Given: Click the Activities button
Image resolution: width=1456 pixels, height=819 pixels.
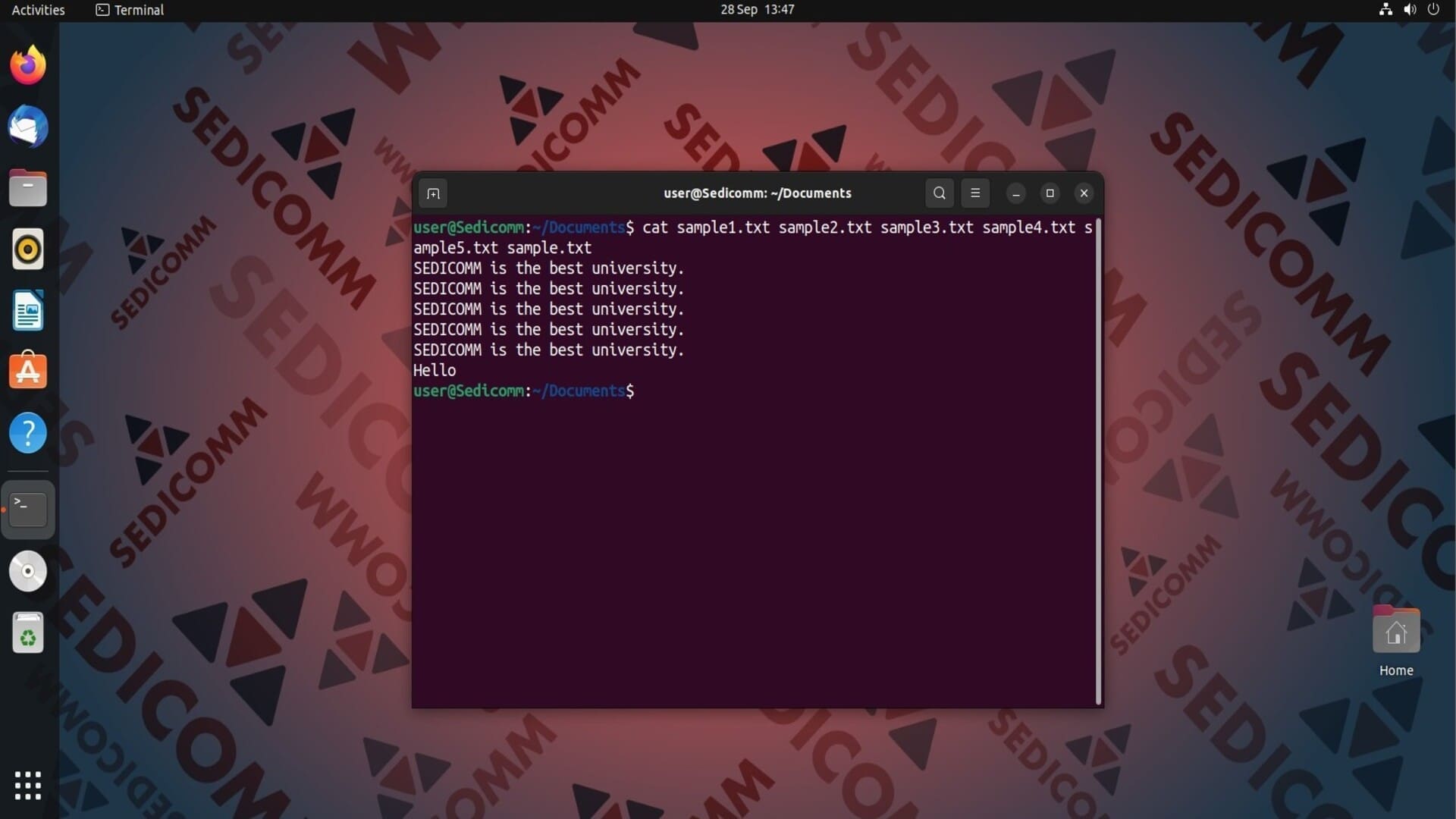Looking at the screenshot, I should click(38, 10).
